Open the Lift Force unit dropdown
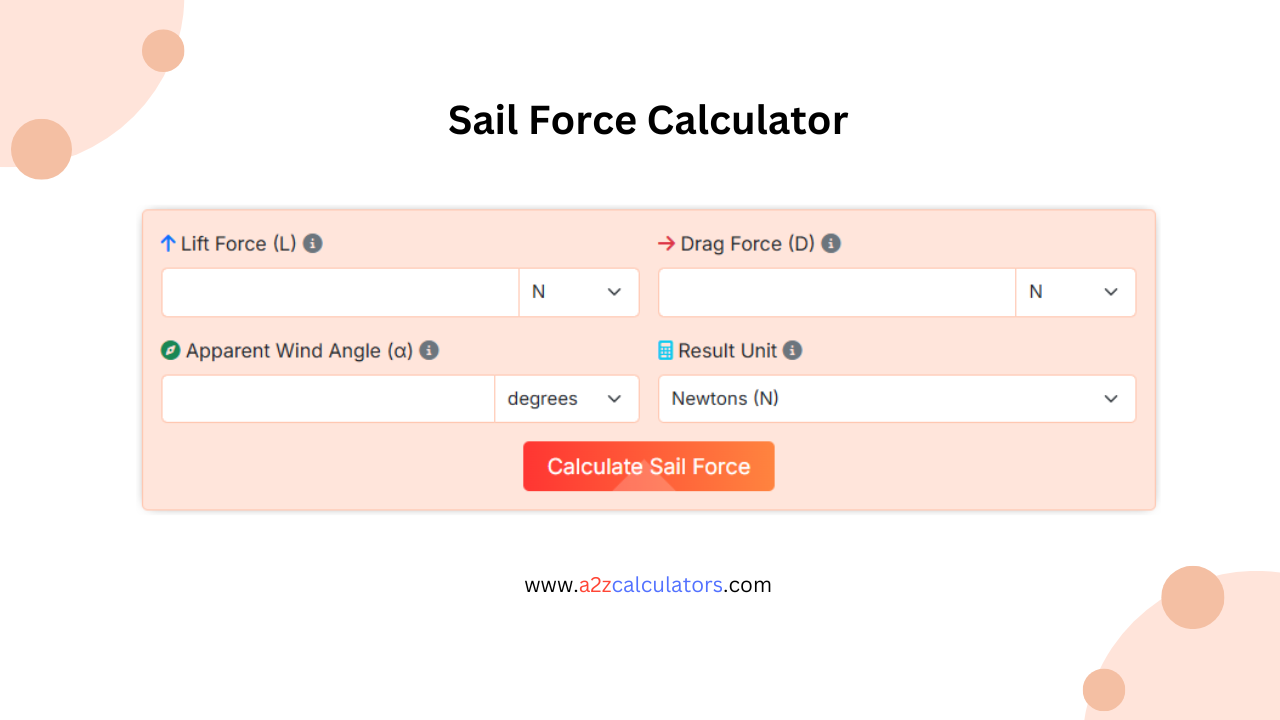Image resolution: width=1280 pixels, height=720 pixels. [x=579, y=292]
